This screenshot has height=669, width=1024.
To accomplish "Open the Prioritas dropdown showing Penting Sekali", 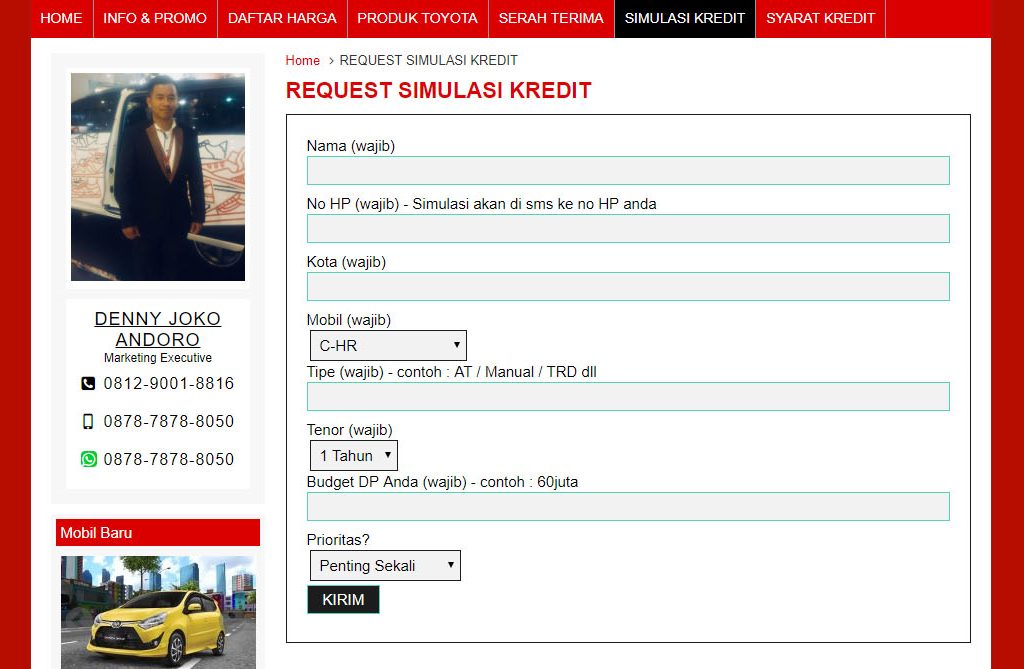I will (385, 566).
